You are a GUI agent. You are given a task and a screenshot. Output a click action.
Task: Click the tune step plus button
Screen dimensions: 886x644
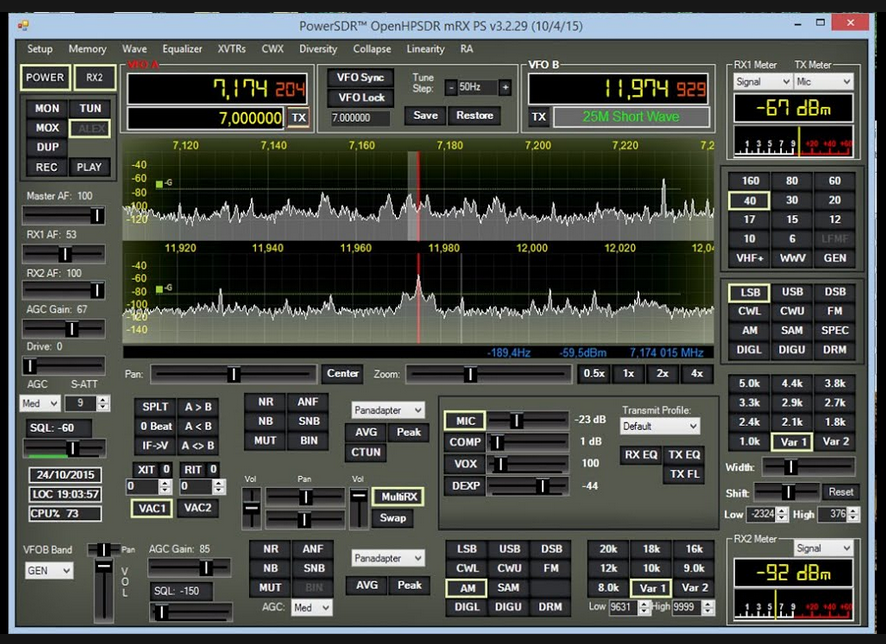pos(505,88)
